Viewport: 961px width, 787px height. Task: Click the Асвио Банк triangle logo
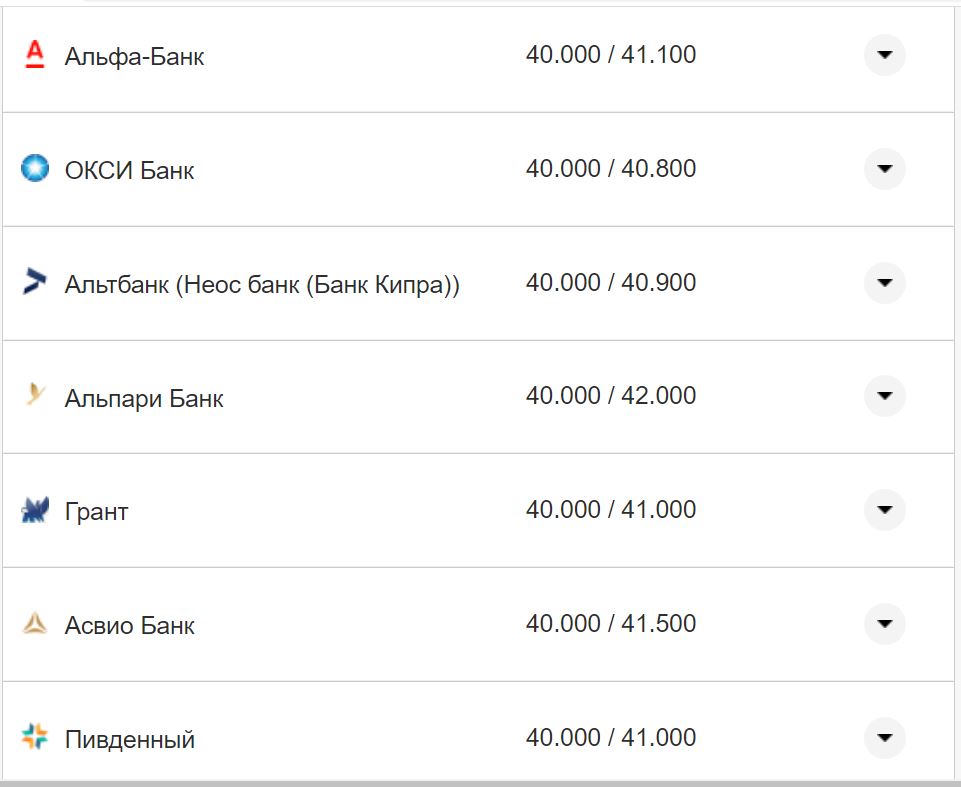point(35,625)
